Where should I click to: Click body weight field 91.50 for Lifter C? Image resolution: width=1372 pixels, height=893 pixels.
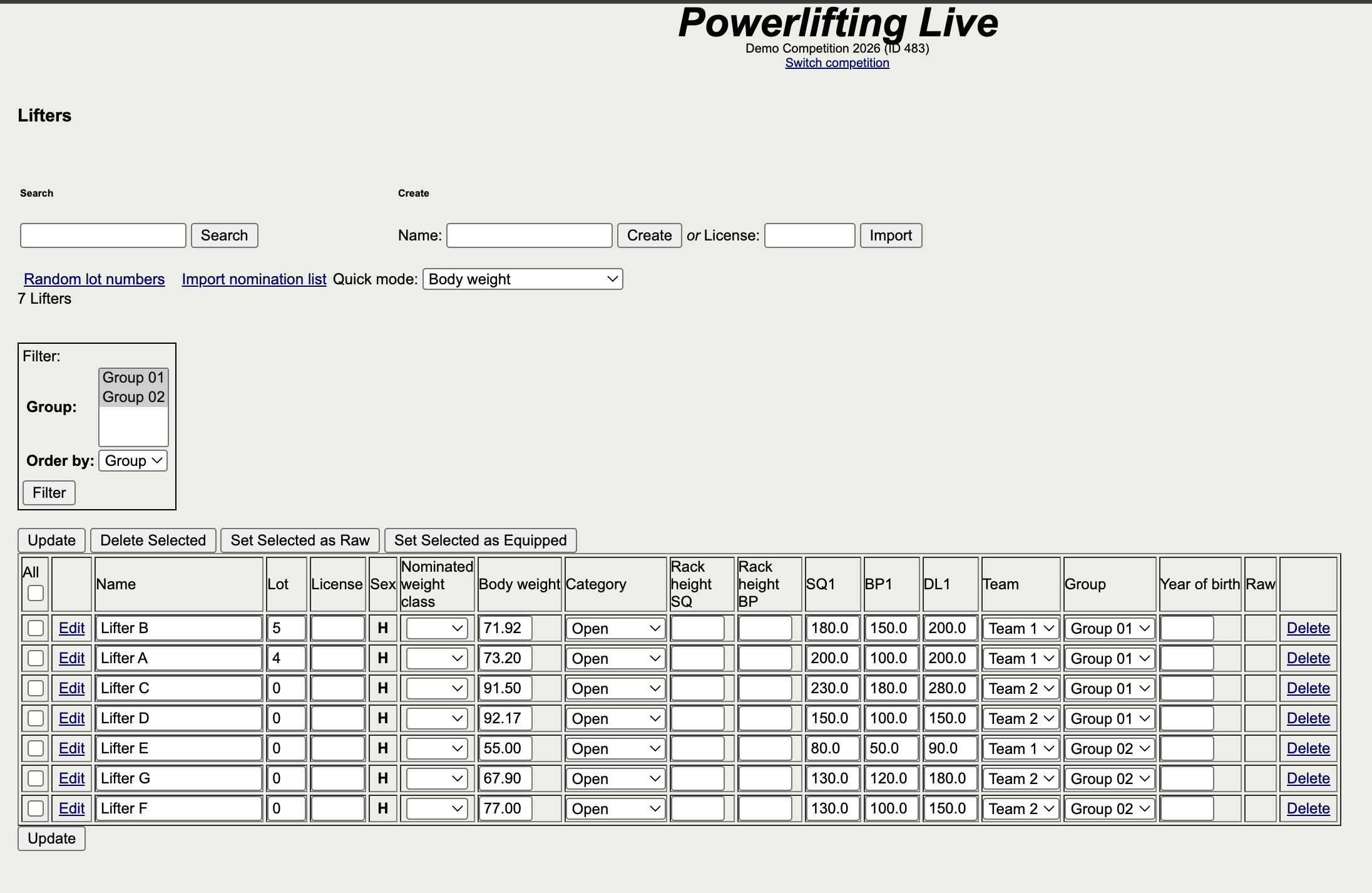506,688
